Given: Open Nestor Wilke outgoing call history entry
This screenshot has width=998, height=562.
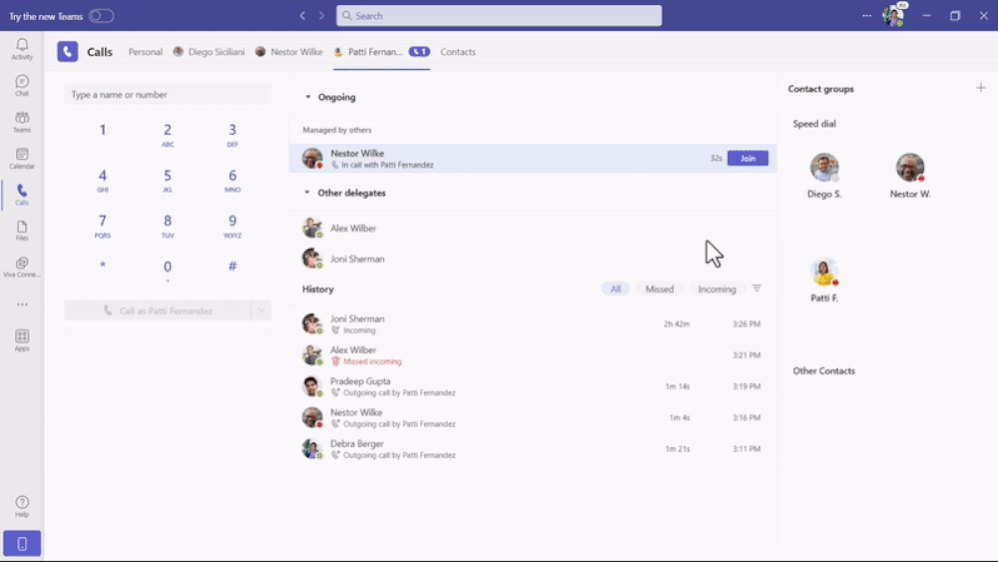Looking at the screenshot, I should click(533, 417).
